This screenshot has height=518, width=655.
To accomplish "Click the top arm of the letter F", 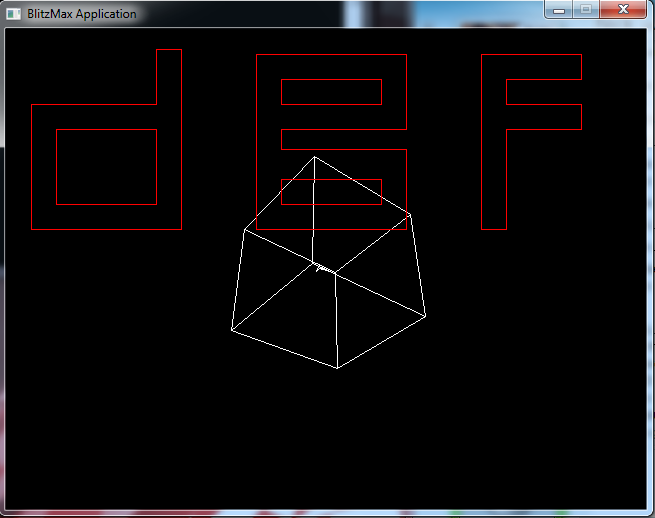I will click(543, 67).
